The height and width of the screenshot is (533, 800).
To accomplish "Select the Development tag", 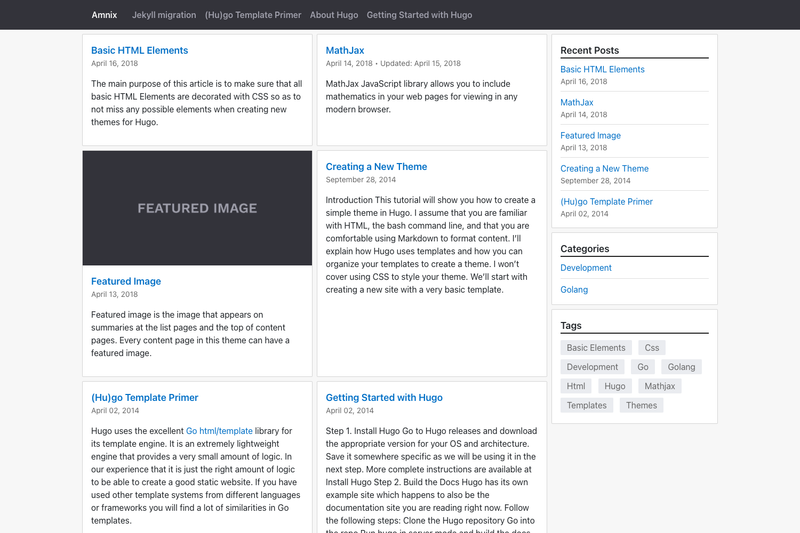I will 592,367.
